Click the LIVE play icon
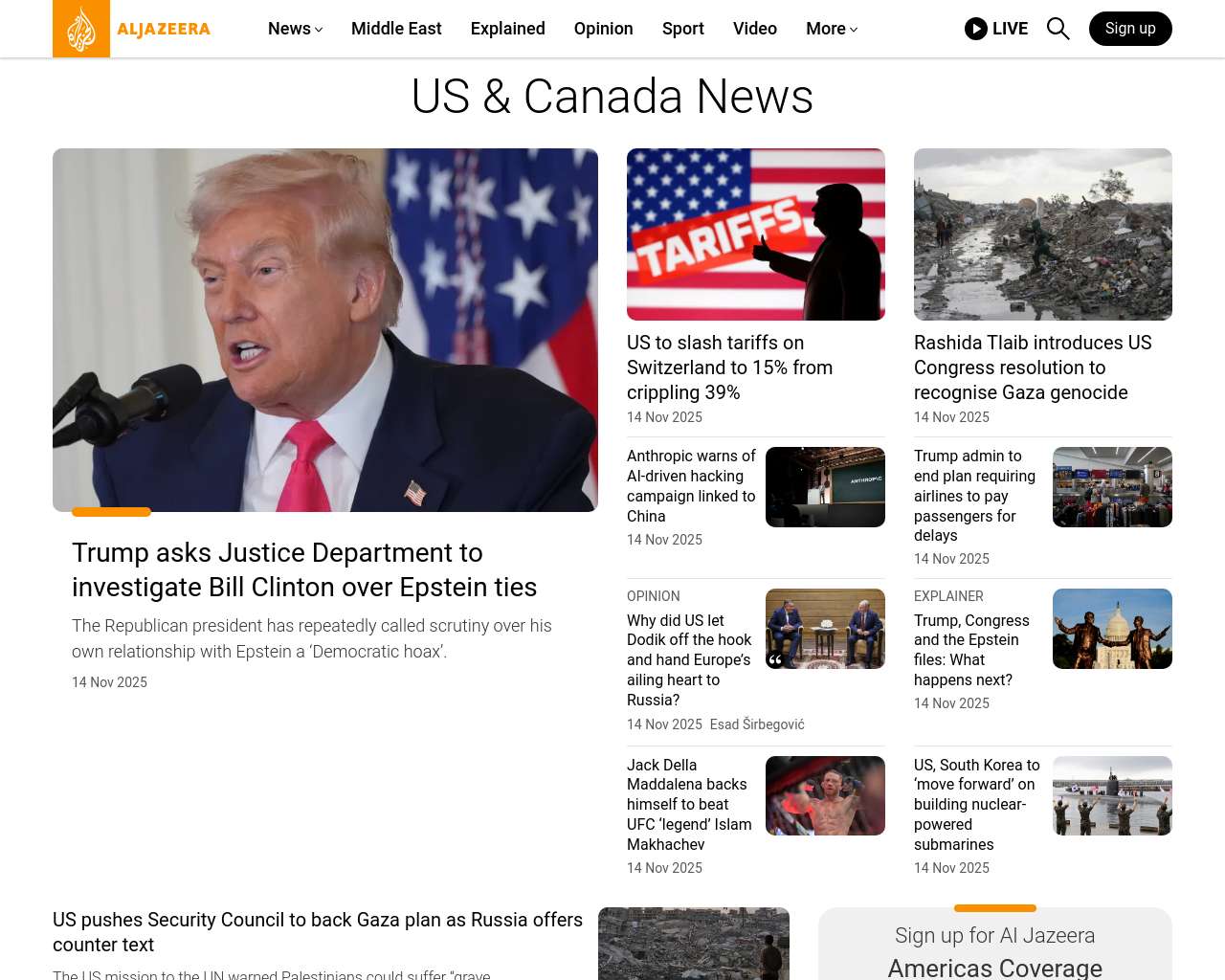1225x980 pixels. pos(976,29)
